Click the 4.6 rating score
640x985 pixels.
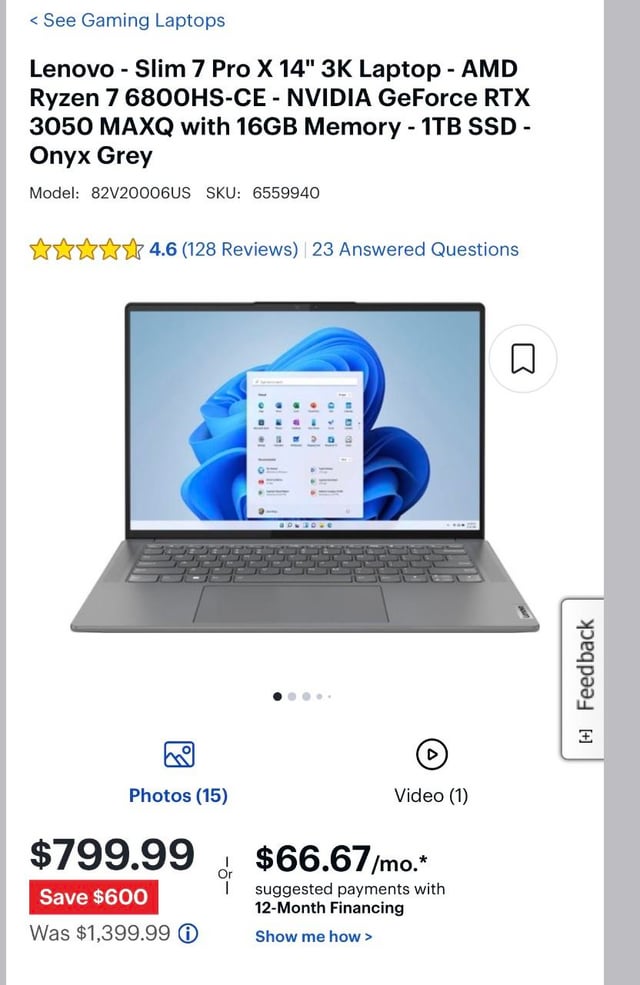(x=163, y=249)
